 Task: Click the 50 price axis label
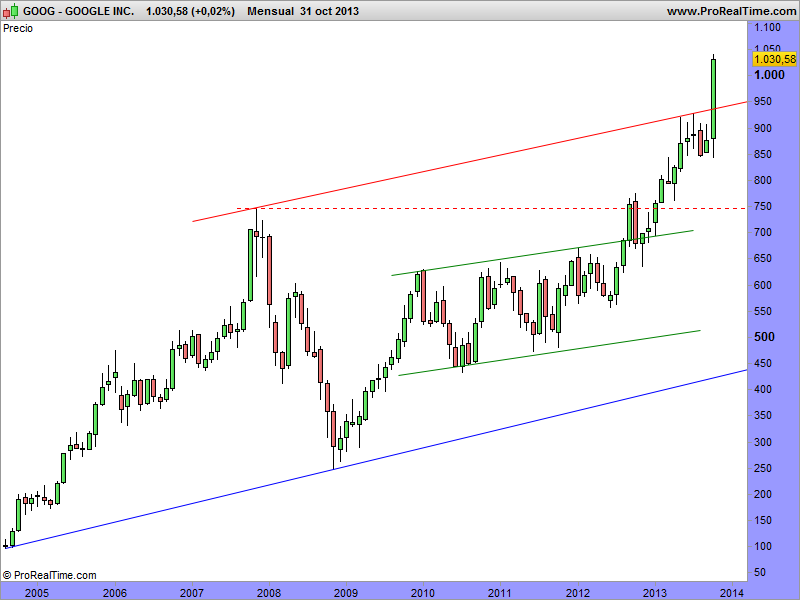760,572
